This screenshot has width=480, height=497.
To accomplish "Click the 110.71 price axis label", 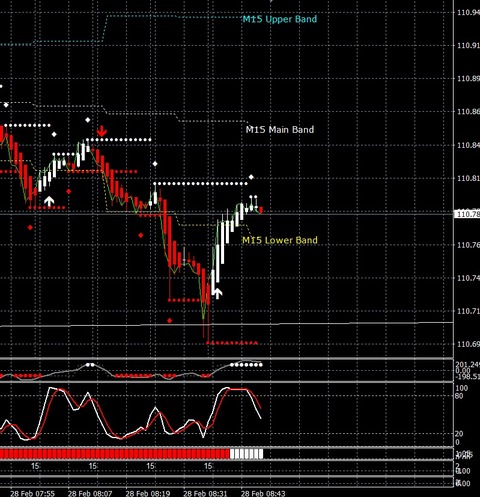I will click(468, 311).
